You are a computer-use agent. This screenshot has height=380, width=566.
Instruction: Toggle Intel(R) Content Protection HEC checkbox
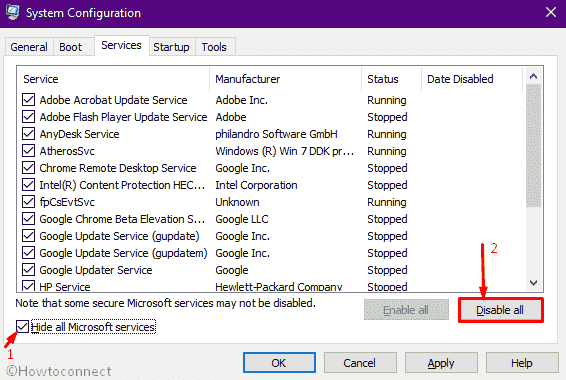(29, 184)
